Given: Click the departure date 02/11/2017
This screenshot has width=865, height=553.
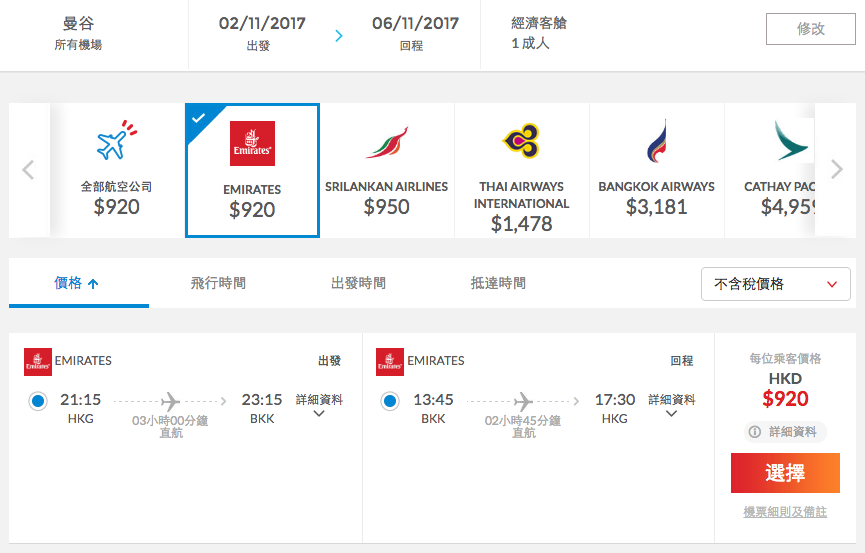Looking at the screenshot, I should (x=261, y=23).
